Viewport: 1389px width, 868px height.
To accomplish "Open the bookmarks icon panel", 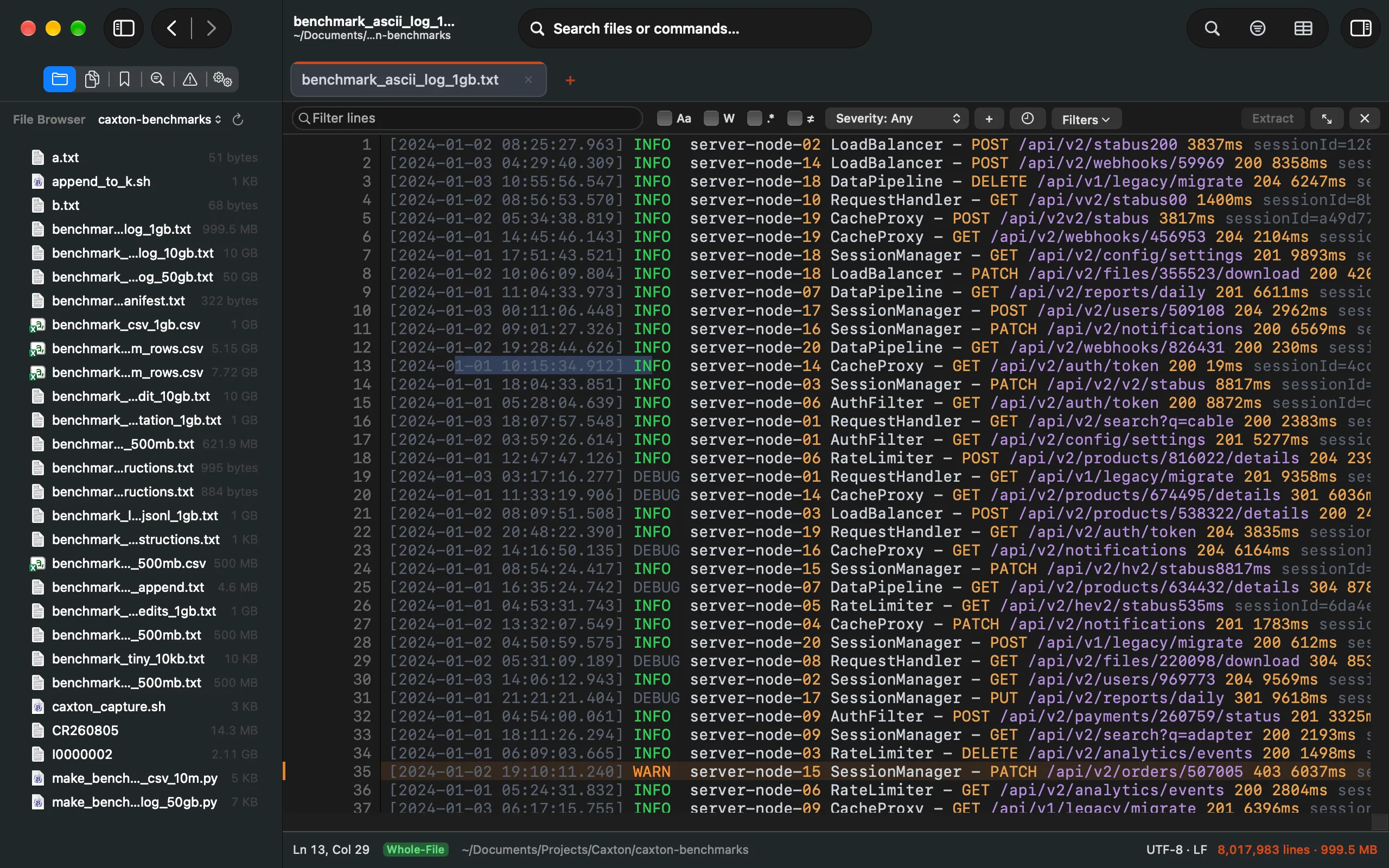I will (125, 79).
